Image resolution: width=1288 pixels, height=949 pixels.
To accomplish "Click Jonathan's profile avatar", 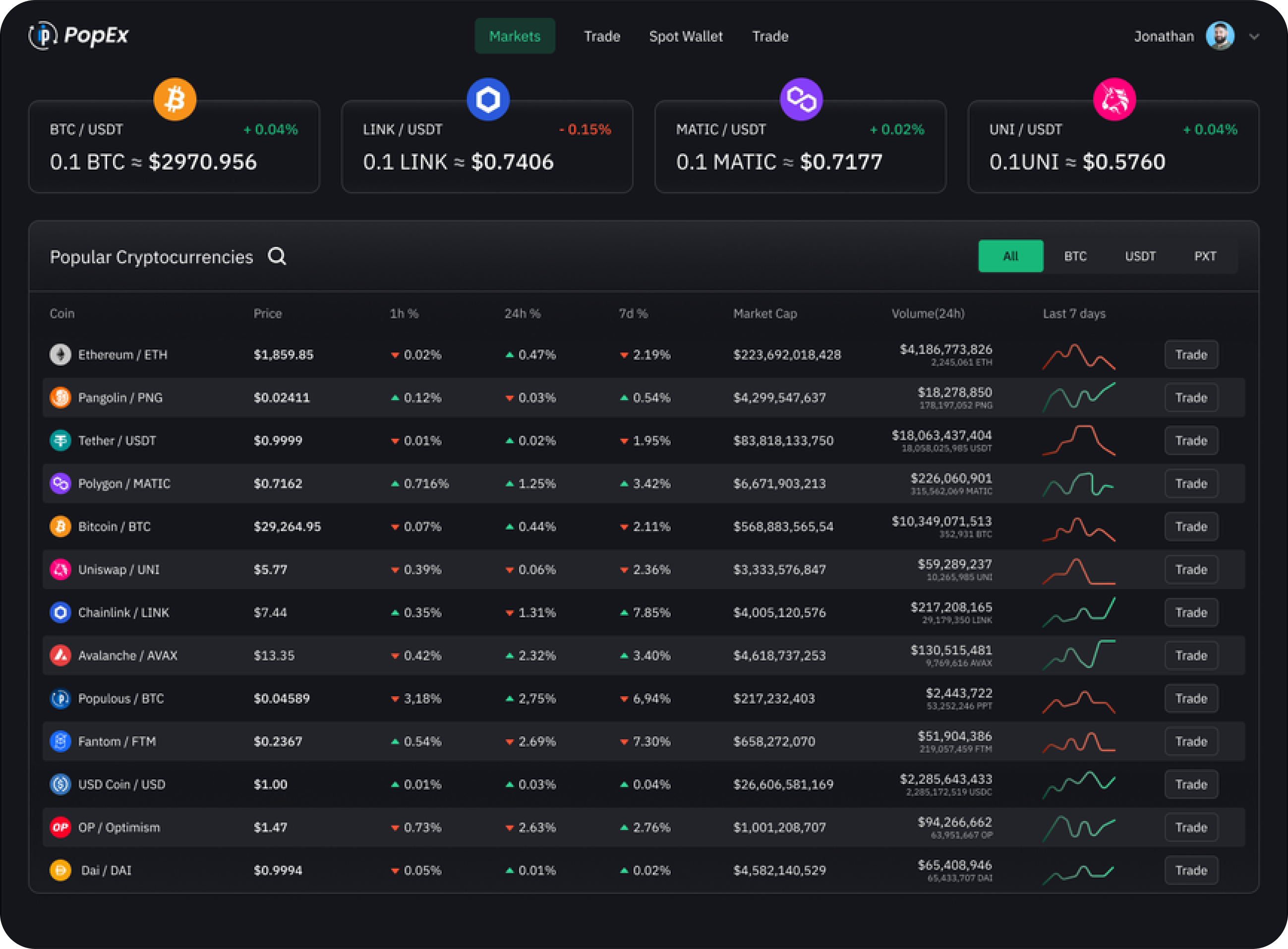I will tap(1220, 36).
